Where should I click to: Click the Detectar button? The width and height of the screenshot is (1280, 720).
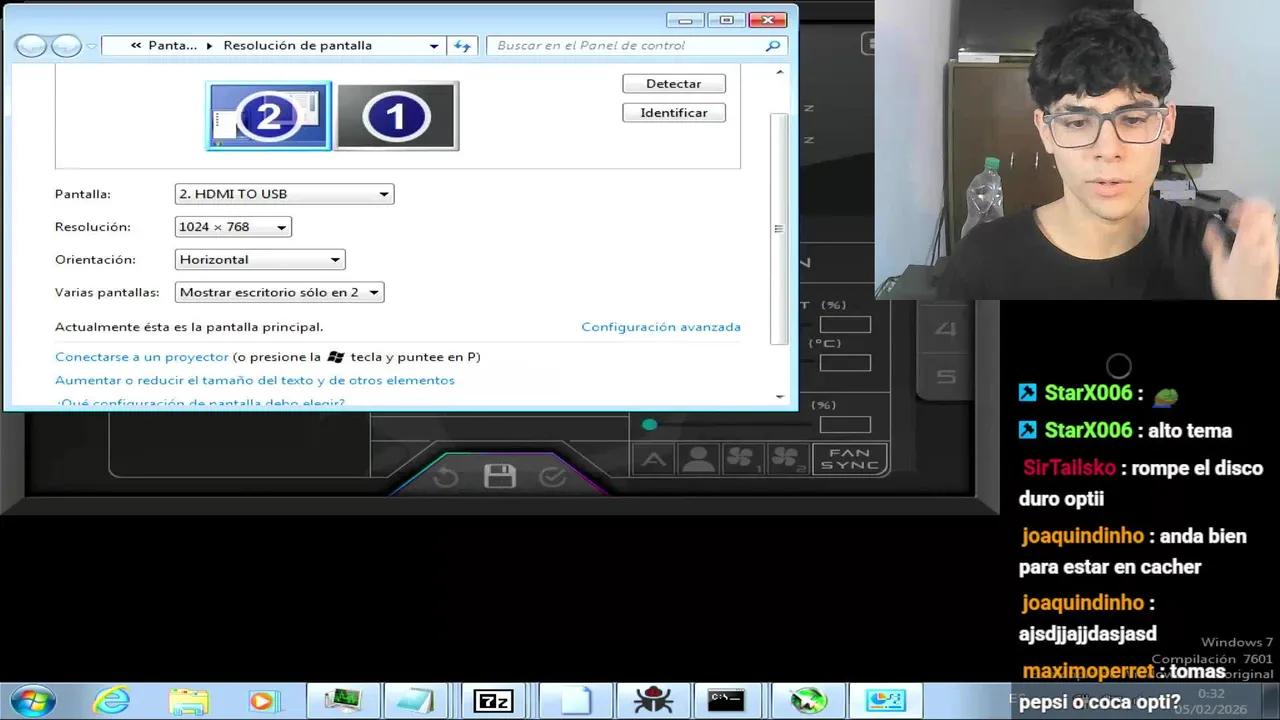pos(674,84)
